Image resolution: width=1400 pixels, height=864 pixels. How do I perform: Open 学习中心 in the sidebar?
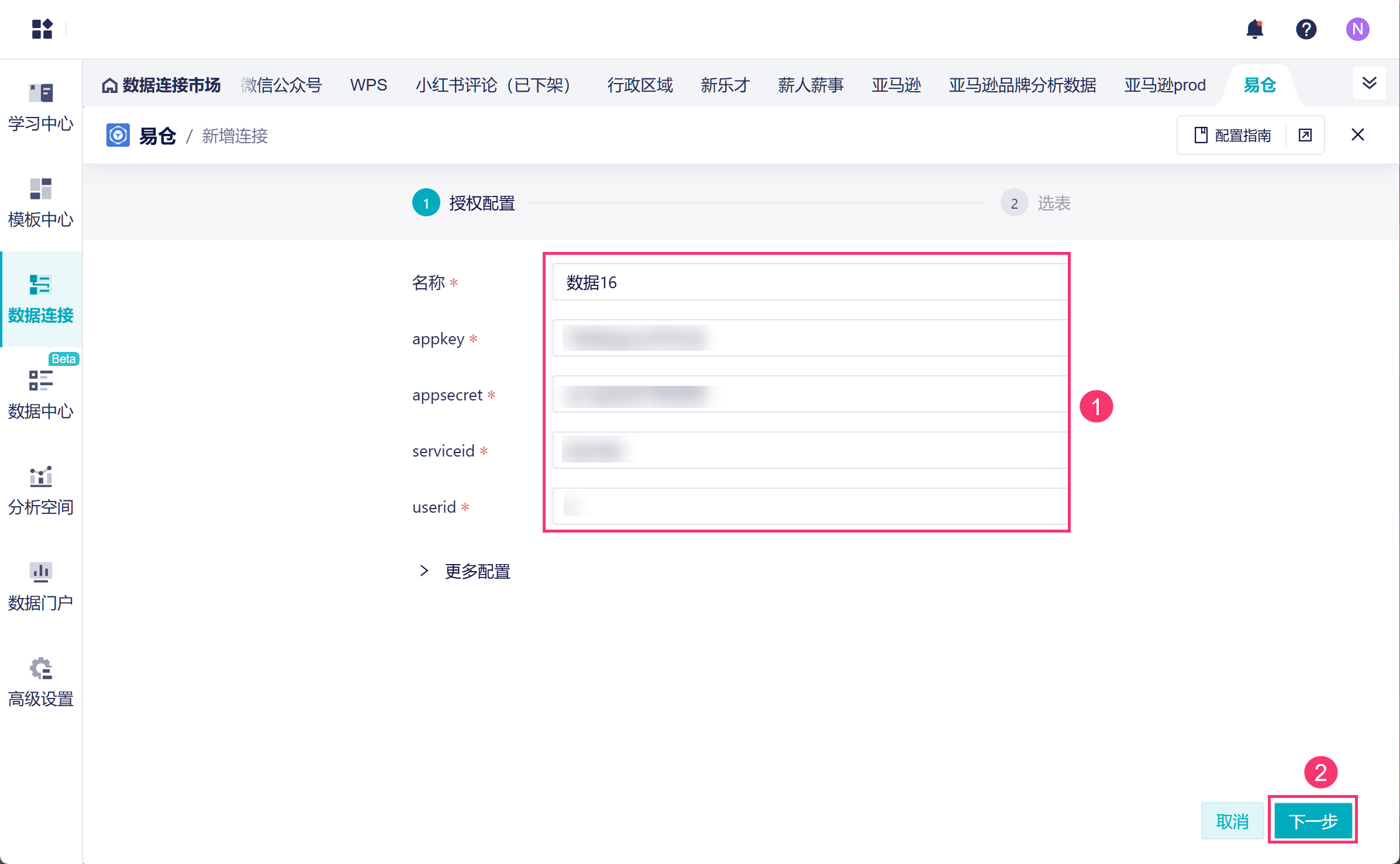click(41, 107)
